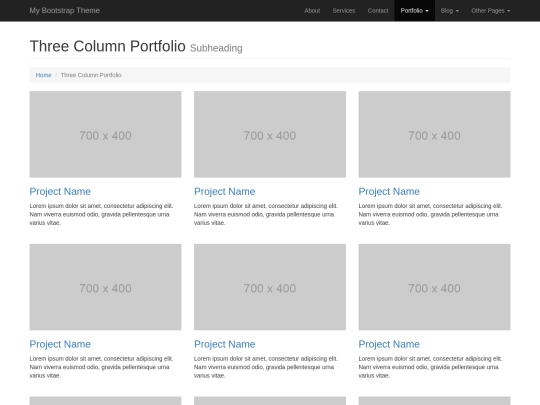Go to the About page
The image size is (540, 405).
[x=312, y=11]
